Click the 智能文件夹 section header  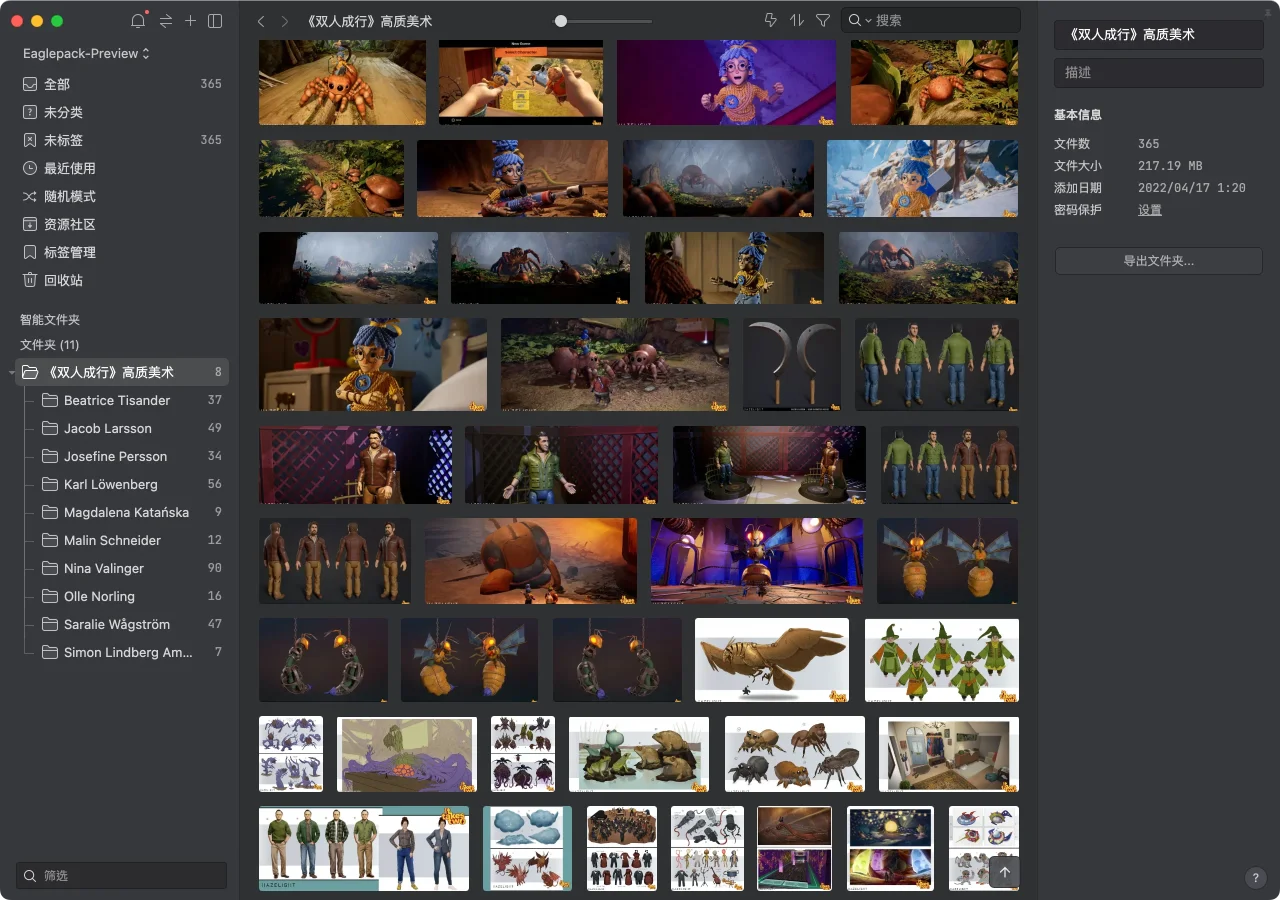point(50,320)
